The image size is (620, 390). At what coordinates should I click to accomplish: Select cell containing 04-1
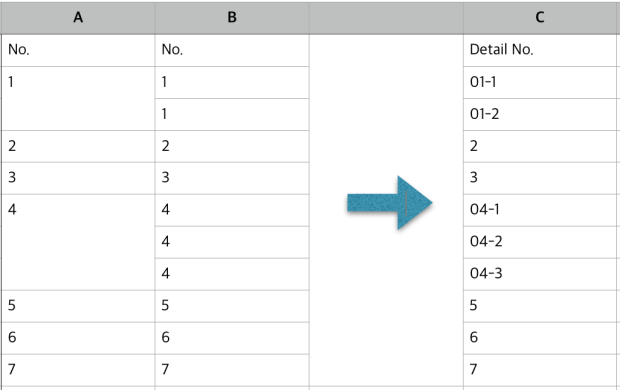(540, 210)
